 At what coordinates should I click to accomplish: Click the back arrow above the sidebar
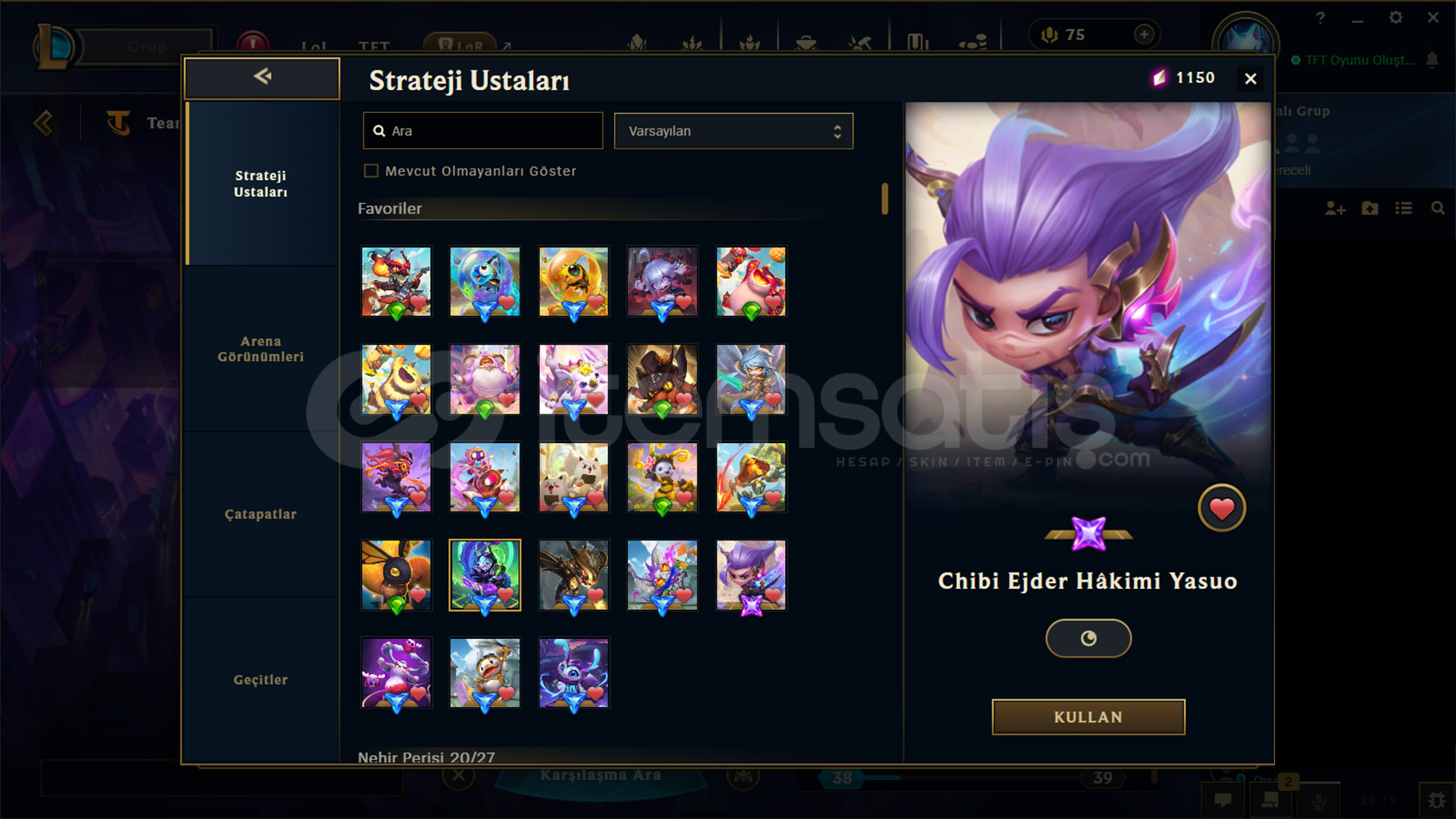click(262, 77)
